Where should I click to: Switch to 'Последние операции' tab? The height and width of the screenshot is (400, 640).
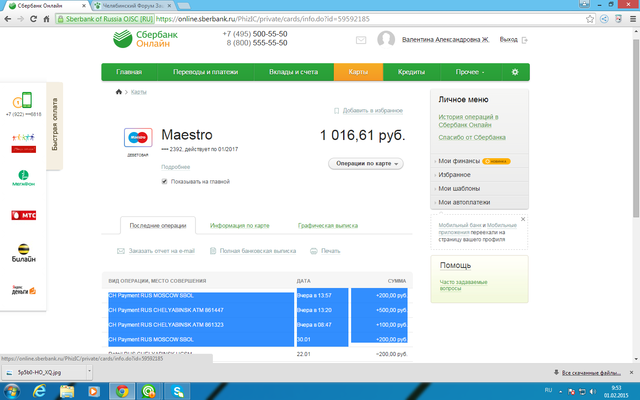158,225
